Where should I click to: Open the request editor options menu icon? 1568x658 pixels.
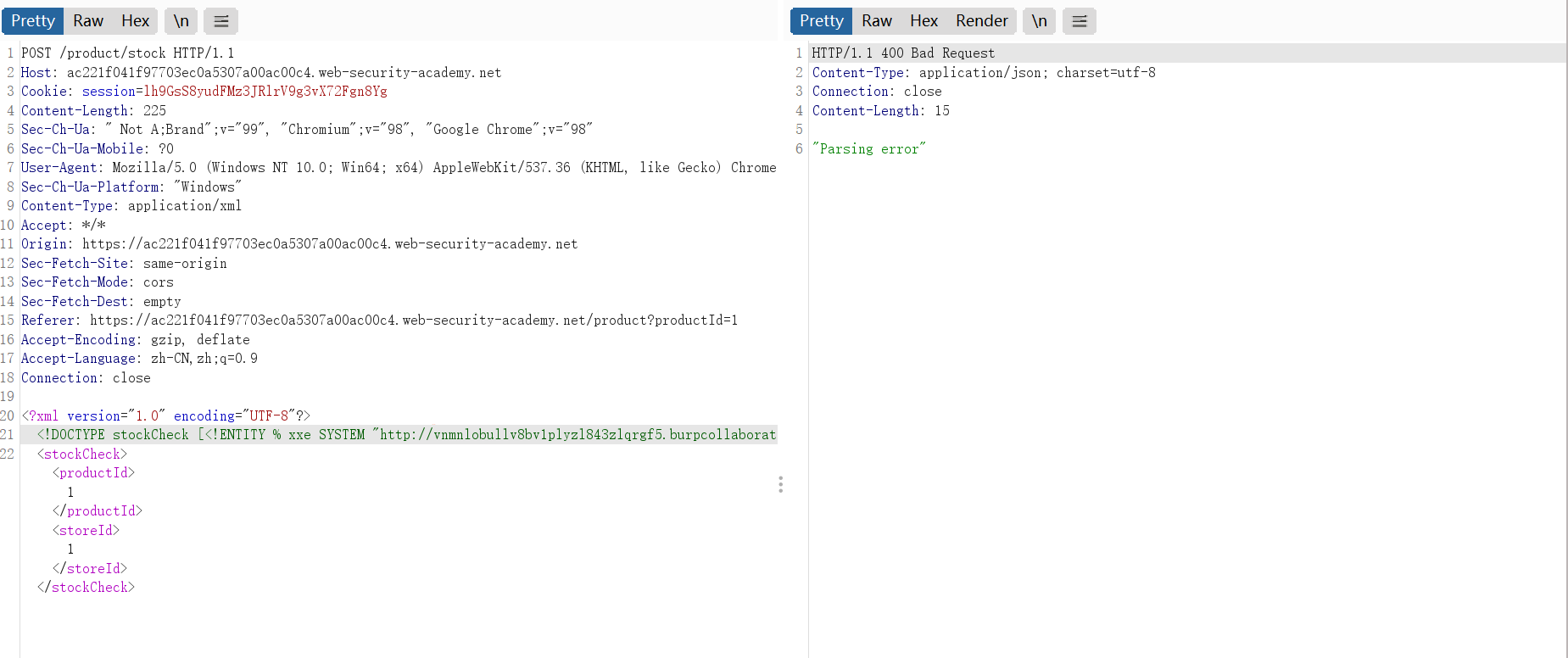click(221, 21)
